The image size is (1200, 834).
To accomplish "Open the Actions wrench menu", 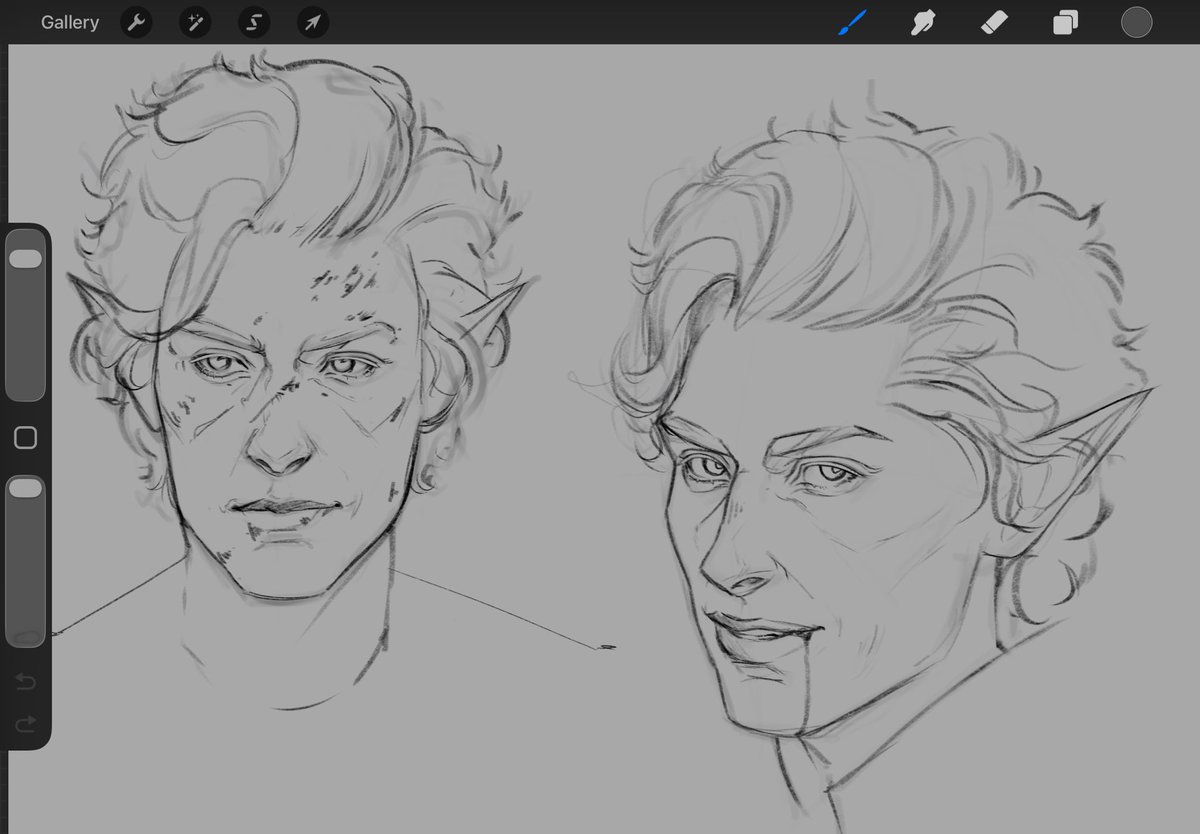I will [136, 23].
